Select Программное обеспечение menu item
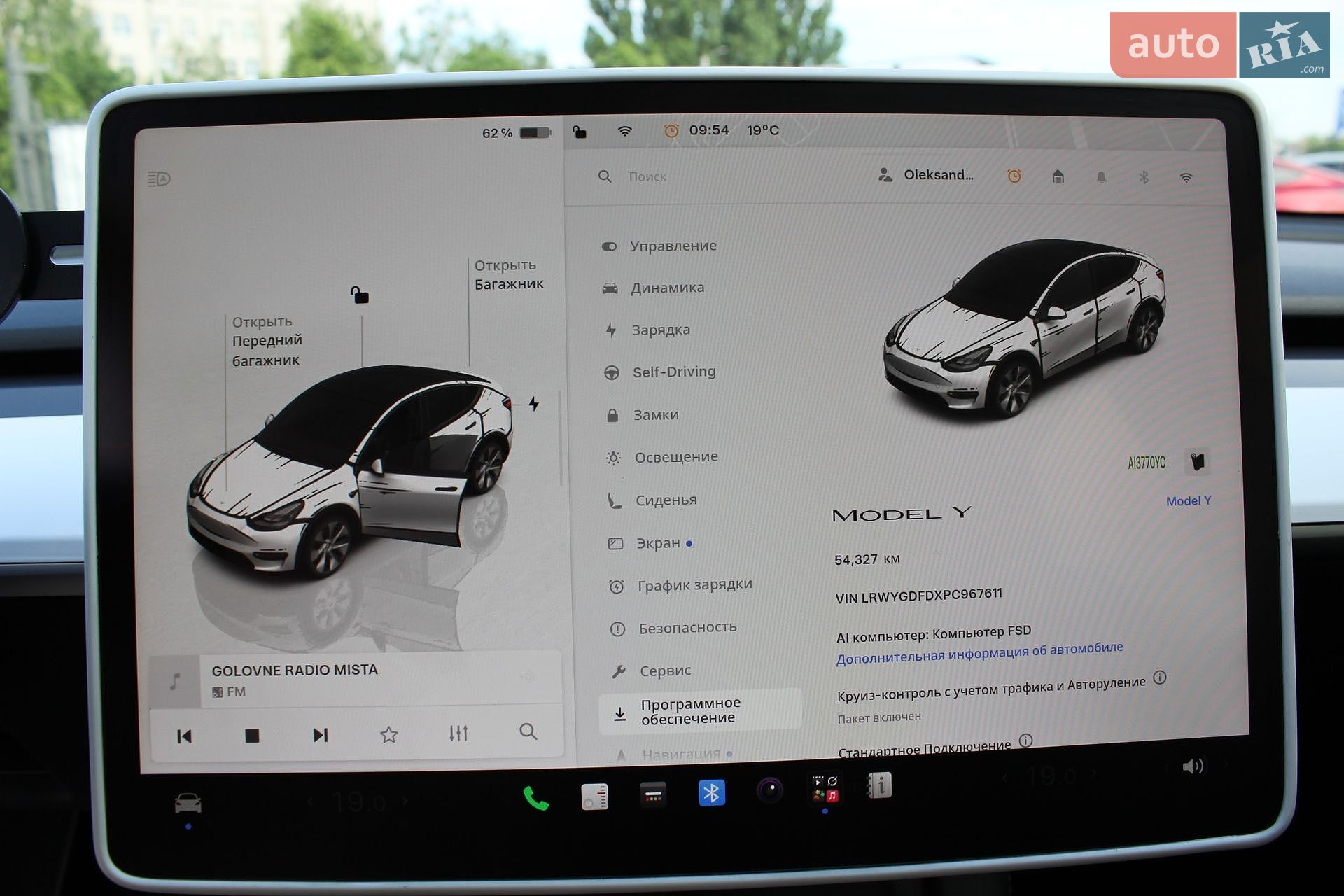Viewport: 1344px width, 896px height. coord(700,710)
